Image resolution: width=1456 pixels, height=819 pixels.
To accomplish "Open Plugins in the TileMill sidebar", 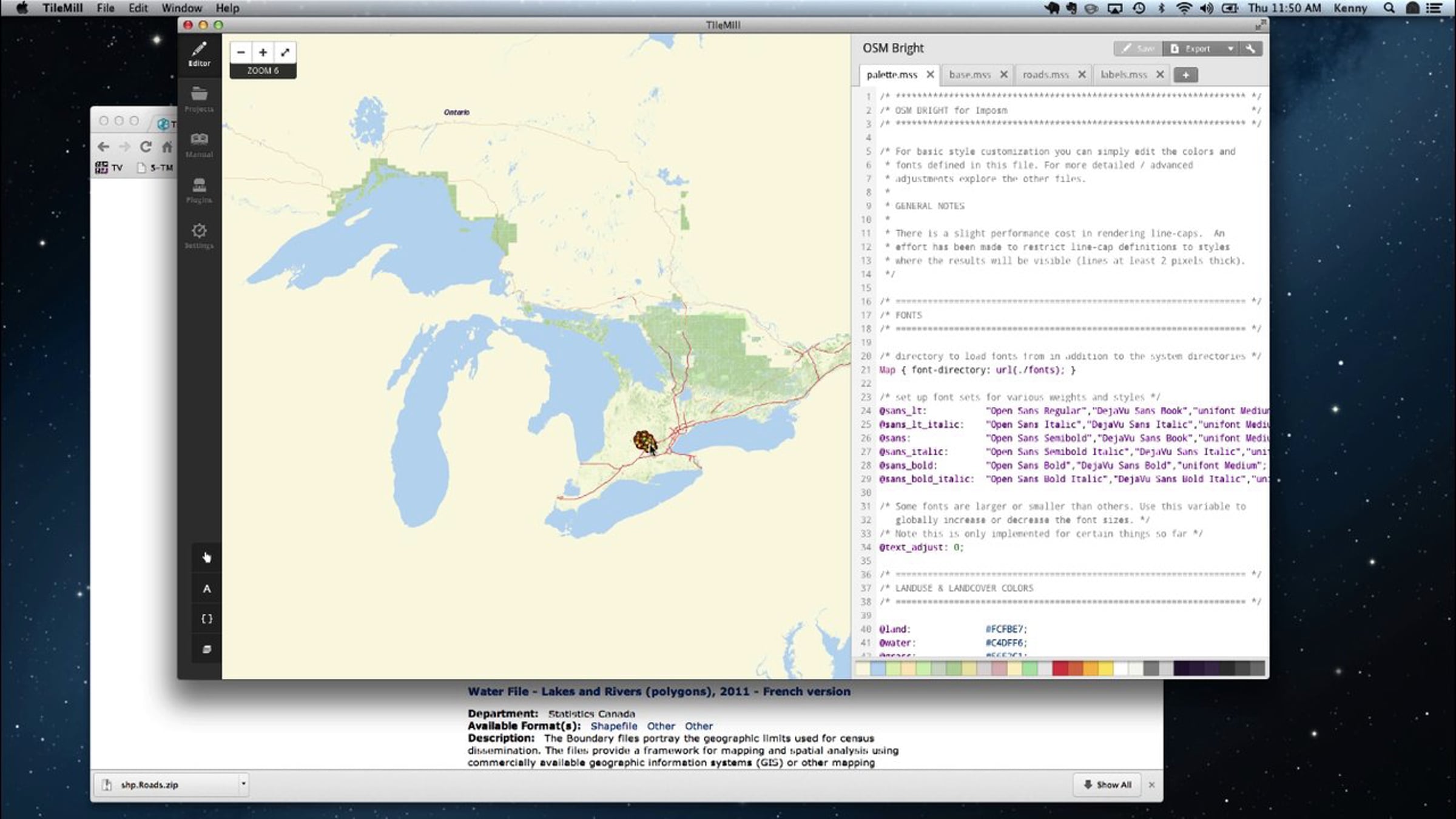I will [x=199, y=190].
